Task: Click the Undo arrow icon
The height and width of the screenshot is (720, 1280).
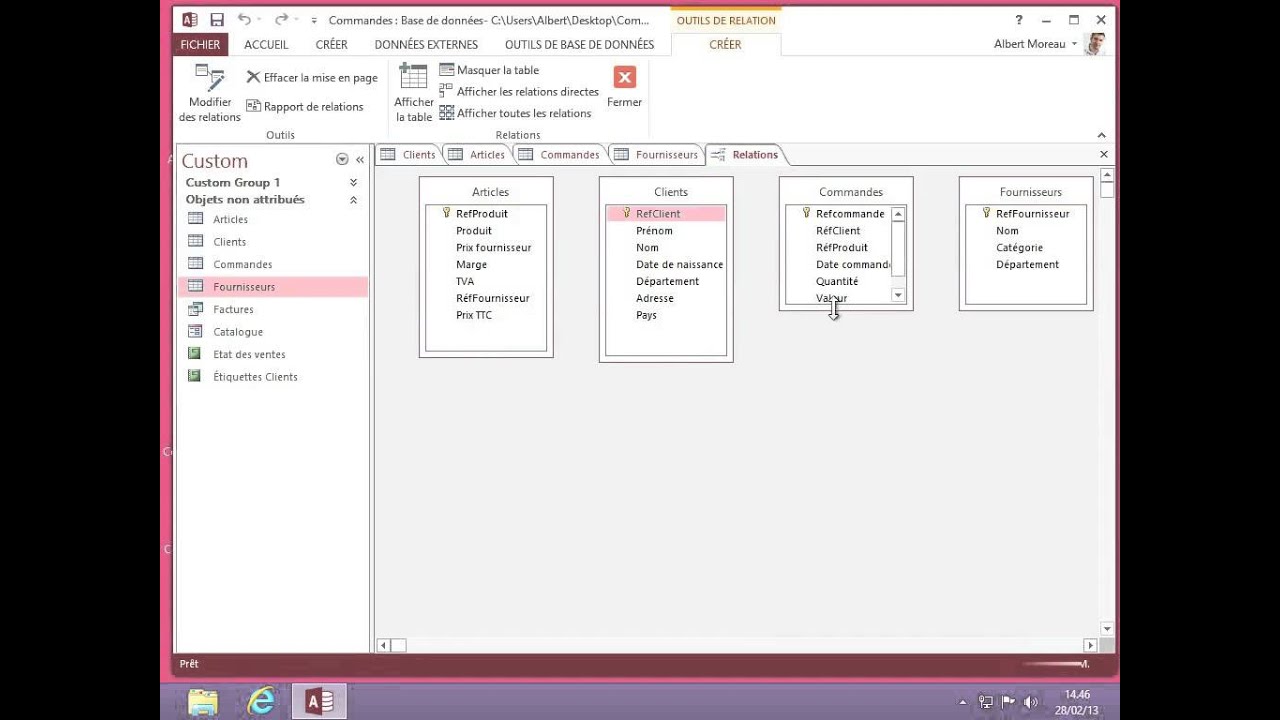Action: tap(244, 20)
